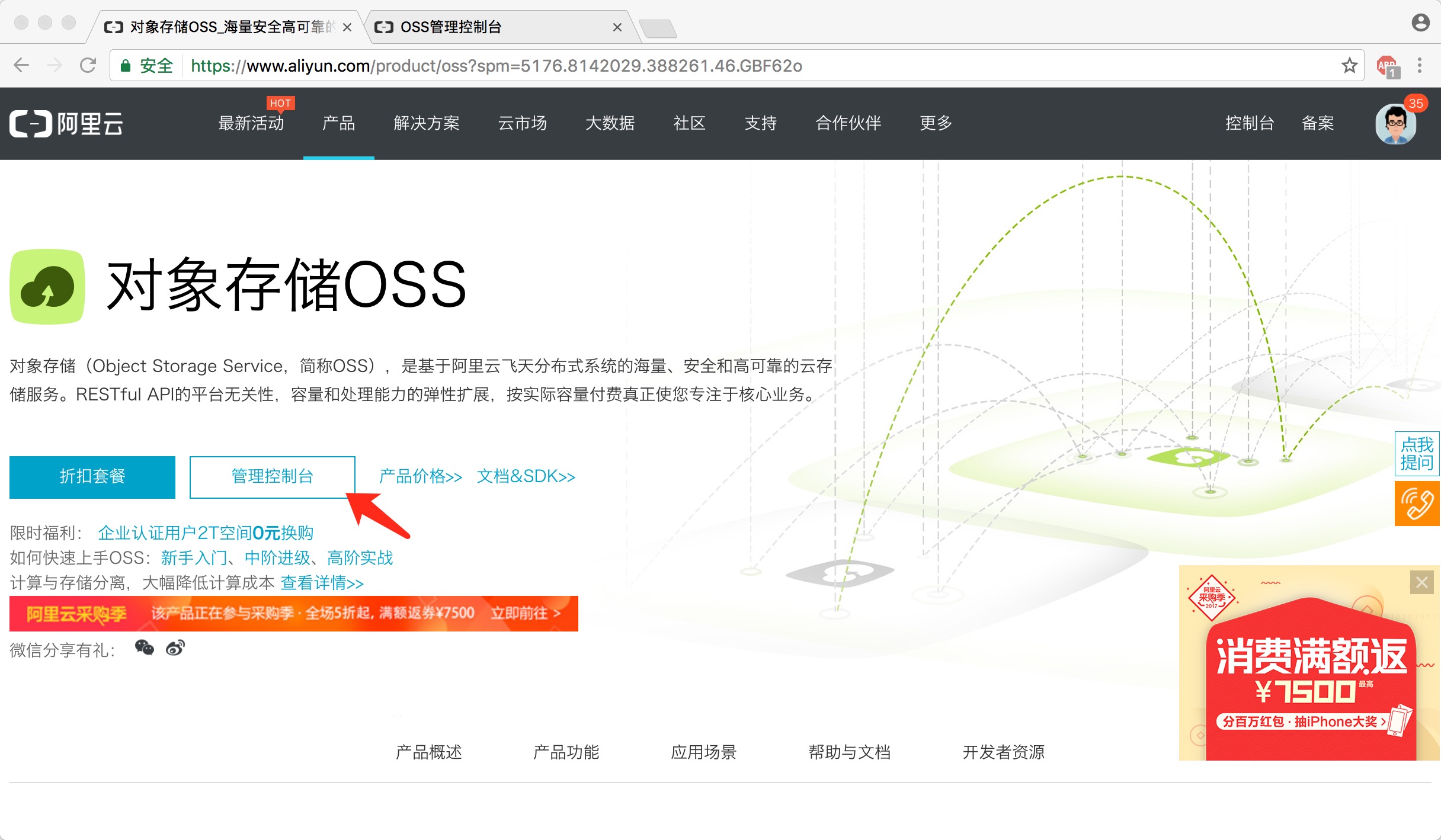
Task: Click the Chrome profile icon
Action: [1420, 23]
